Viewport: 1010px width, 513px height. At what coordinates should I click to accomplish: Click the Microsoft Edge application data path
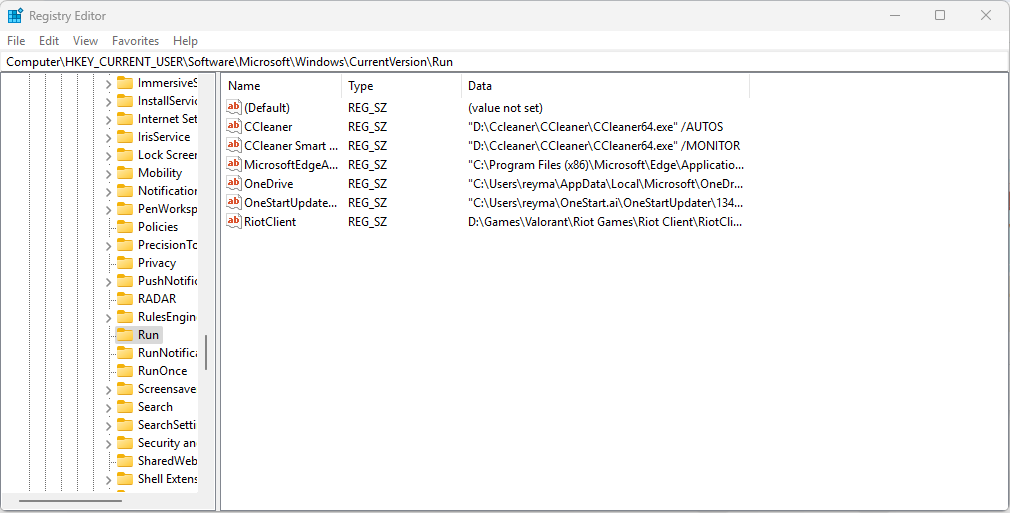tap(605, 165)
